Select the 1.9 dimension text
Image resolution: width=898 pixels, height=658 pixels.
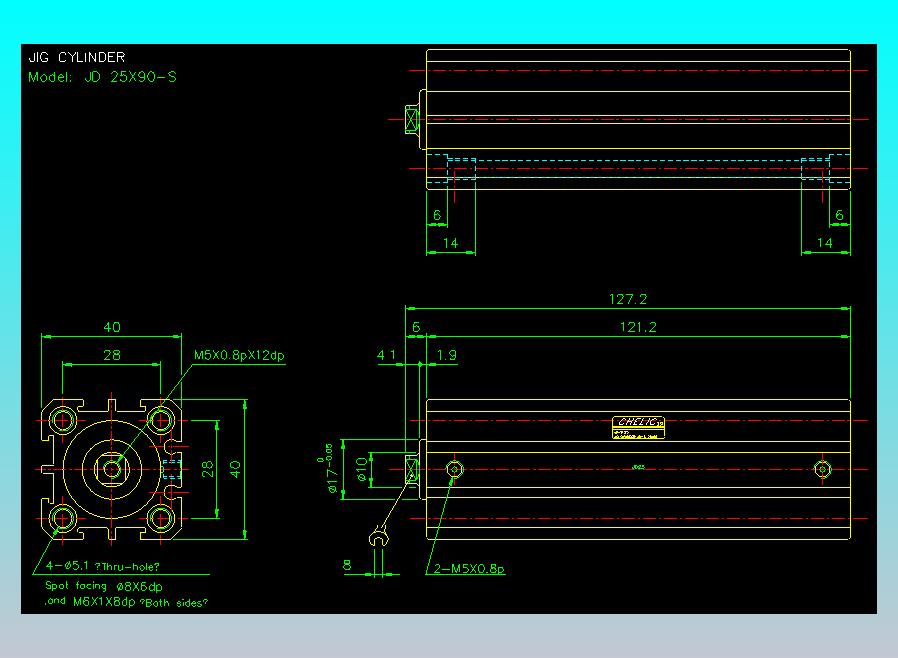(x=446, y=355)
